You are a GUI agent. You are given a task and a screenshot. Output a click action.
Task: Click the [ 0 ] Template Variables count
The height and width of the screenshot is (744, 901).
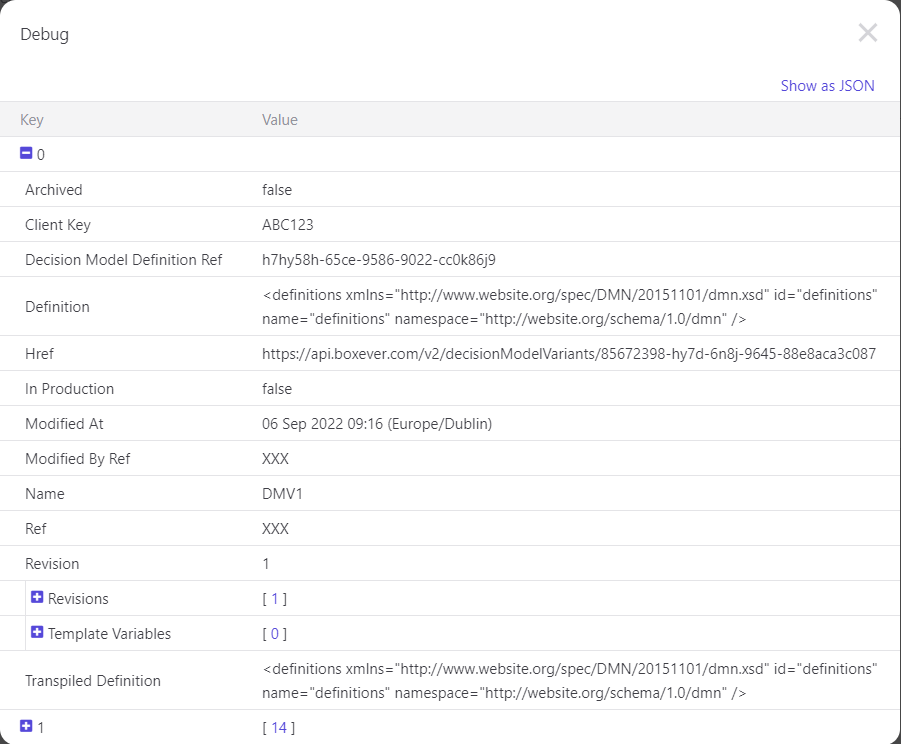(x=275, y=634)
